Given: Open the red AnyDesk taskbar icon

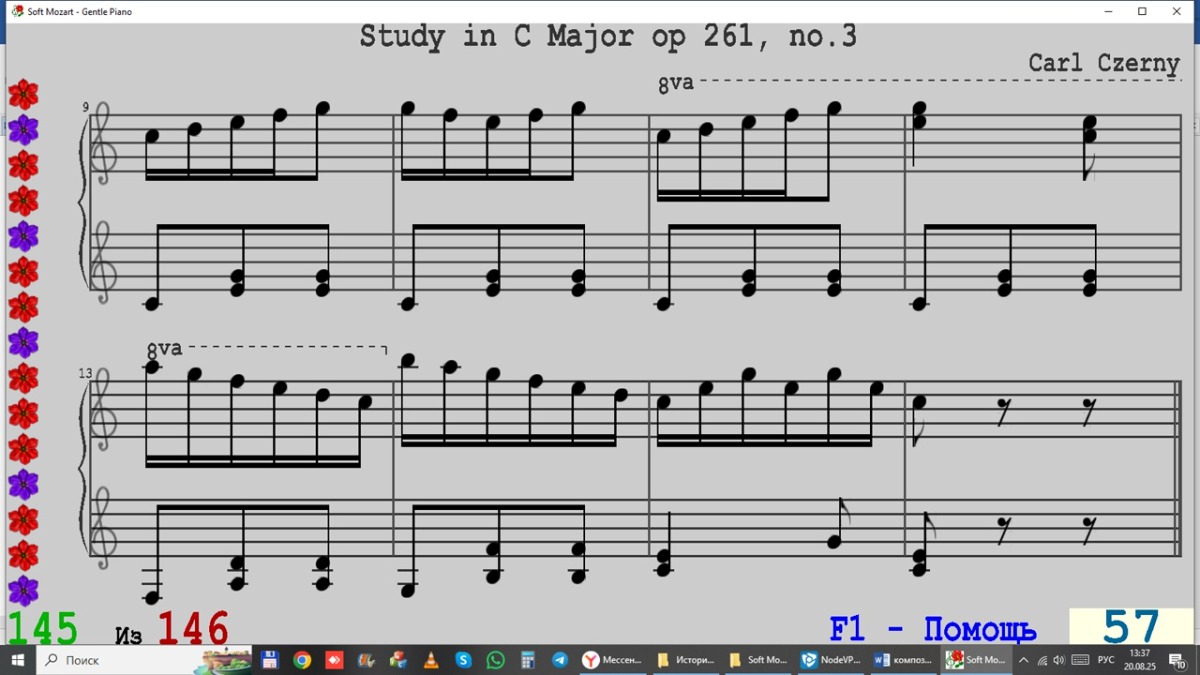Looking at the screenshot, I should point(334,660).
